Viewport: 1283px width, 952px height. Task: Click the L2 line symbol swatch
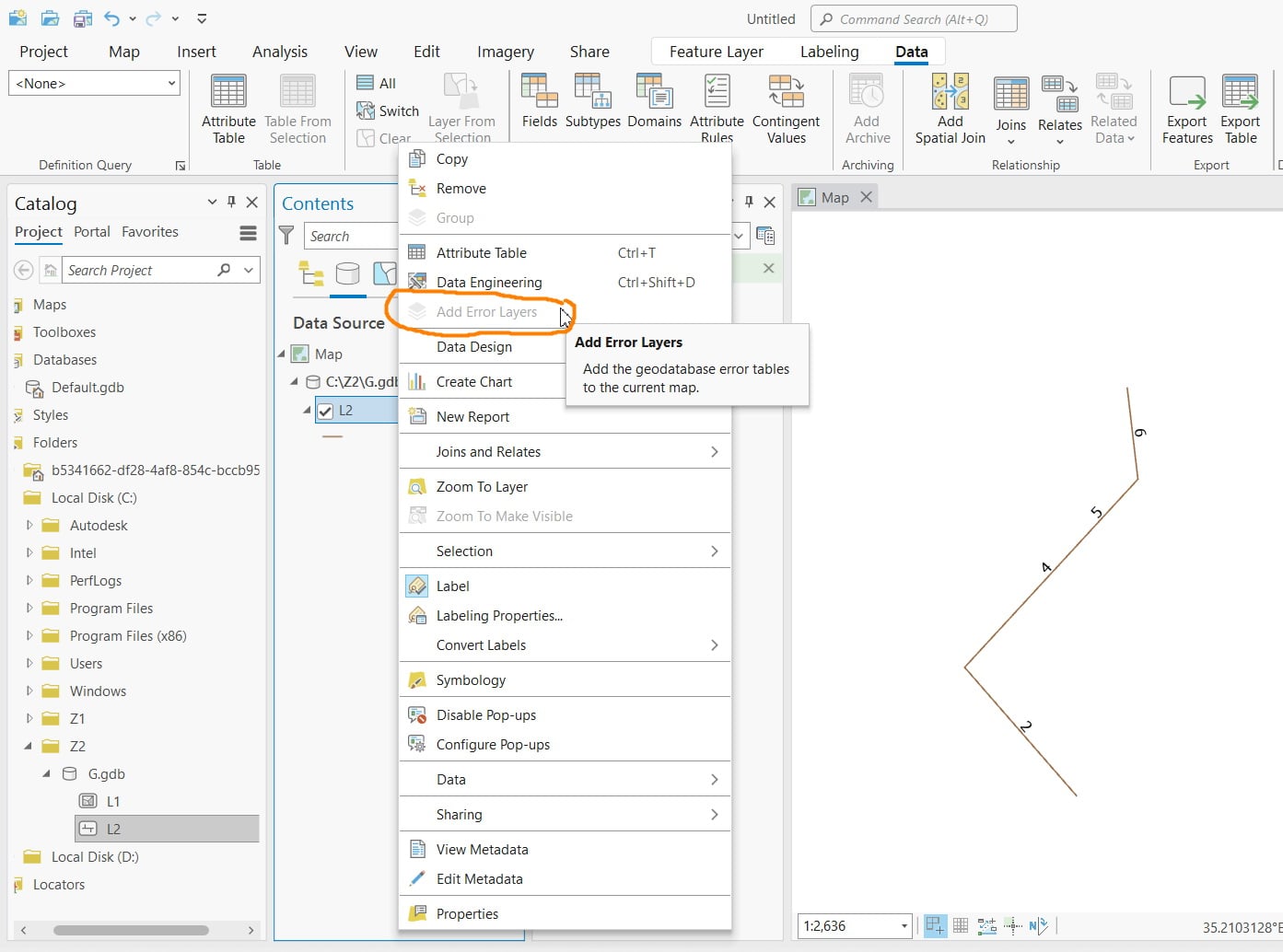pyautogui.click(x=332, y=436)
